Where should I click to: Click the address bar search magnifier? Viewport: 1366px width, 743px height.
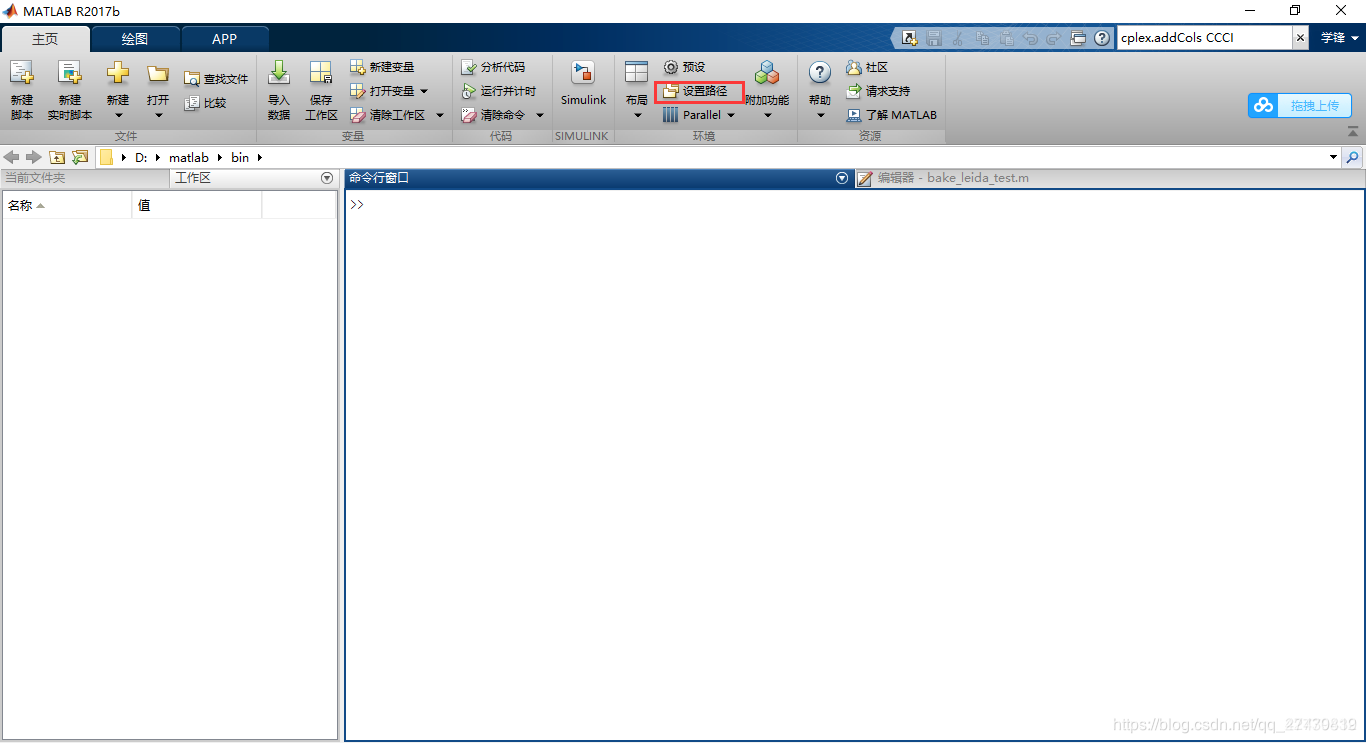point(1353,157)
